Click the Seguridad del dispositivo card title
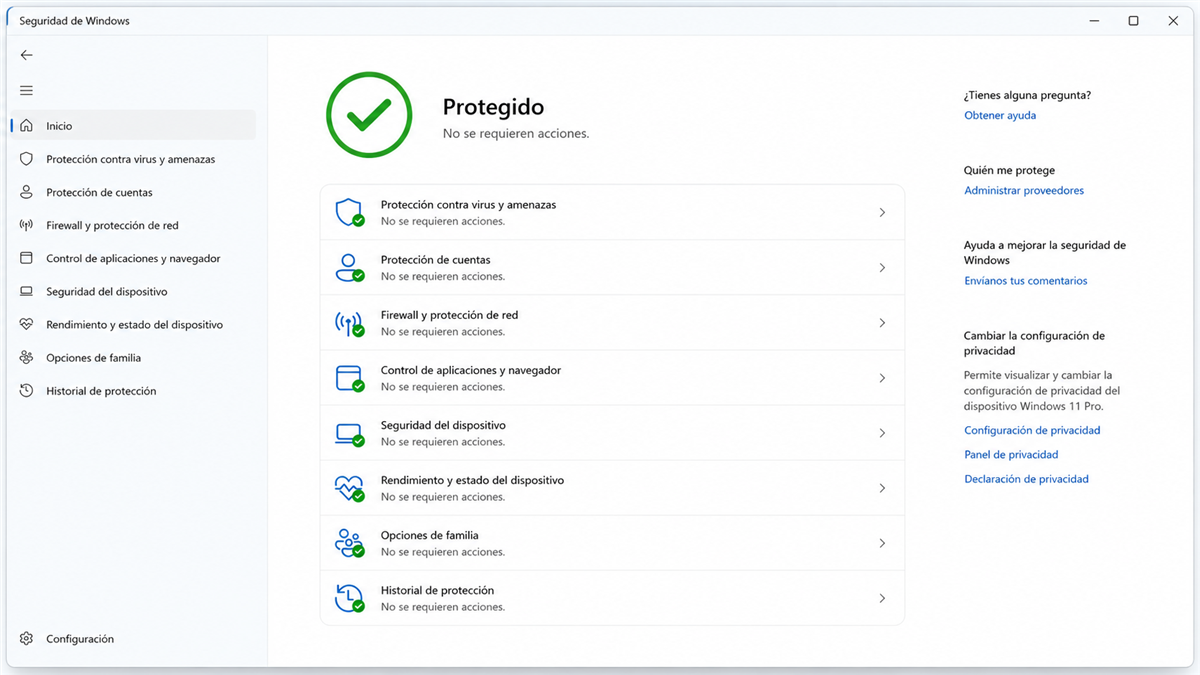Screen dimensions: 1200x675 pos(443,425)
